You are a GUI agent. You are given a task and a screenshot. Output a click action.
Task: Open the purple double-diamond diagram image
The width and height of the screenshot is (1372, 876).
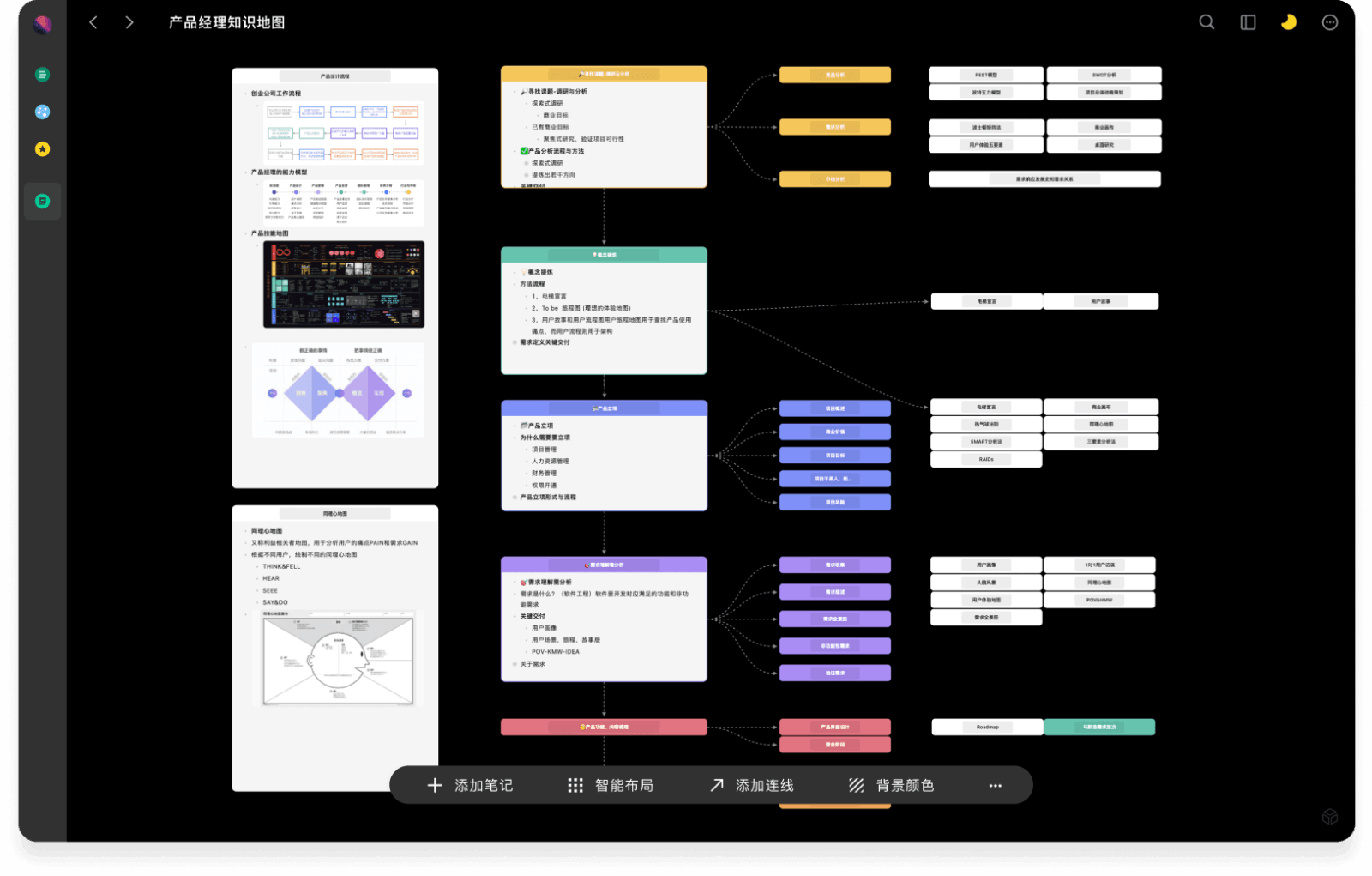pyautogui.click(x=339, y=390)
